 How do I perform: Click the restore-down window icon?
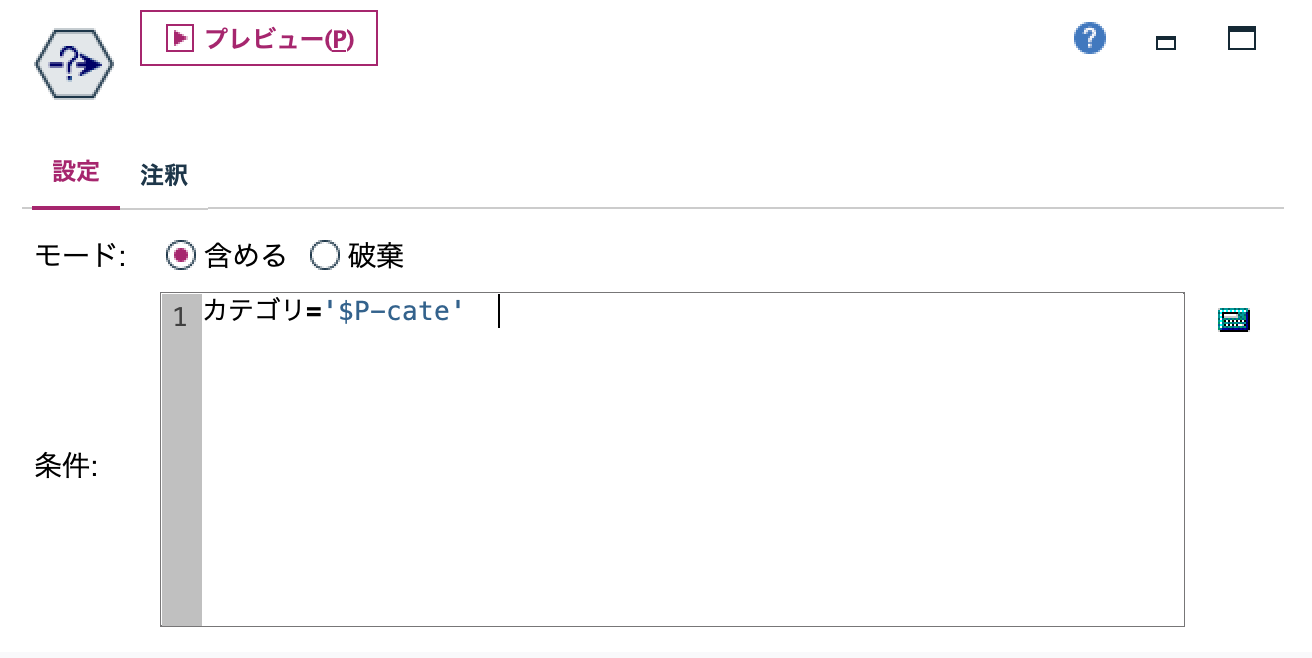click(1165, 44)
